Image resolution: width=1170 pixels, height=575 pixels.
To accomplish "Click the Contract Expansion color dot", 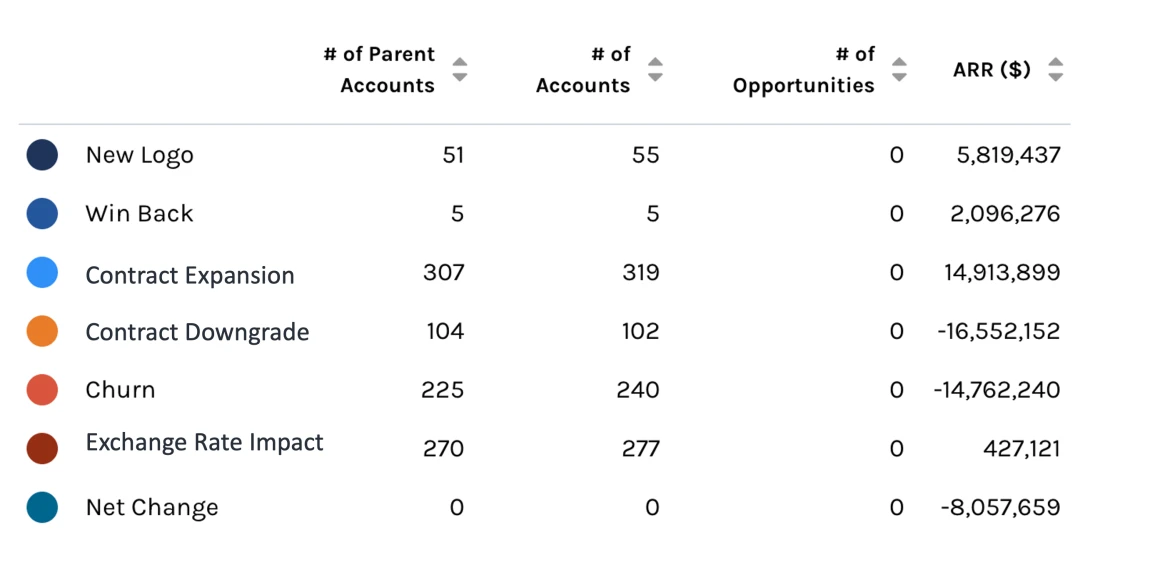I will (x=42, y=272).
